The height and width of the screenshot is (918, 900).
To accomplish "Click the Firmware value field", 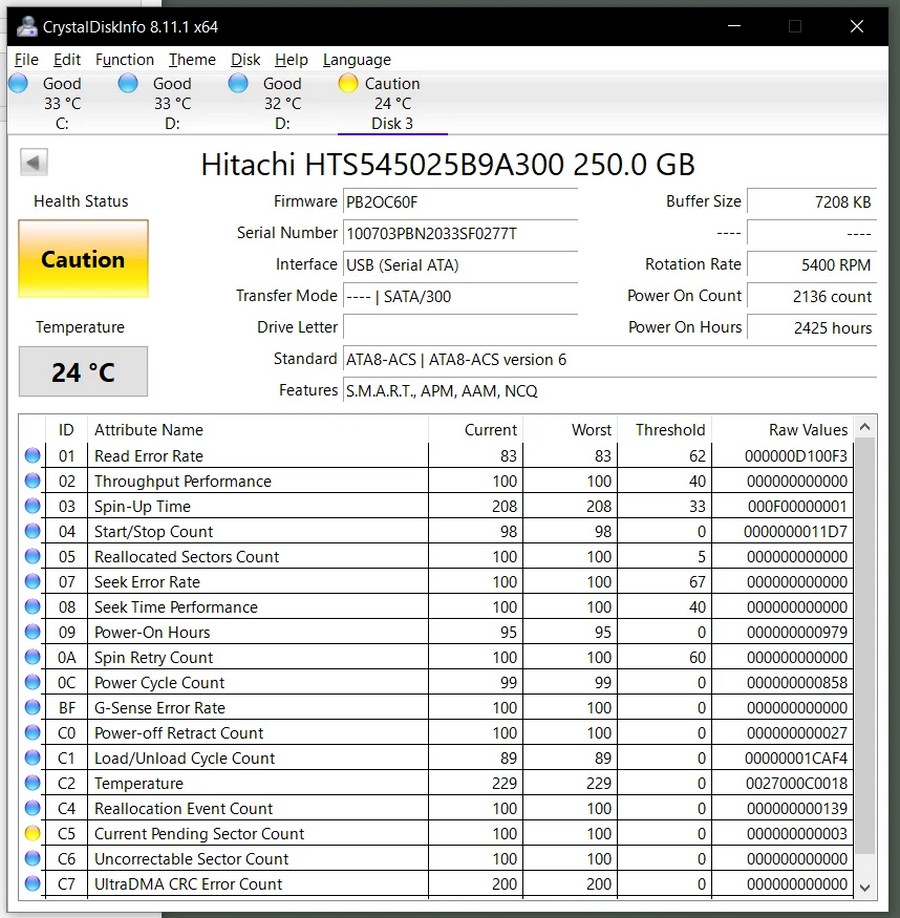I will click(x=460, y=202).
